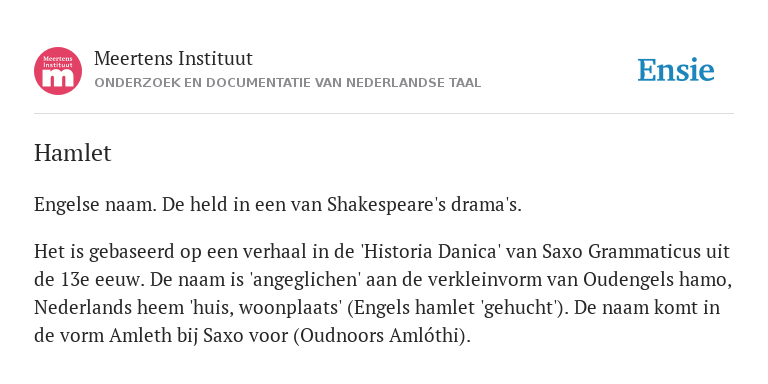The height and width of the screenshot is (384, 768).
Task: Click the name Amleth in last line
Action: (139, 336)
